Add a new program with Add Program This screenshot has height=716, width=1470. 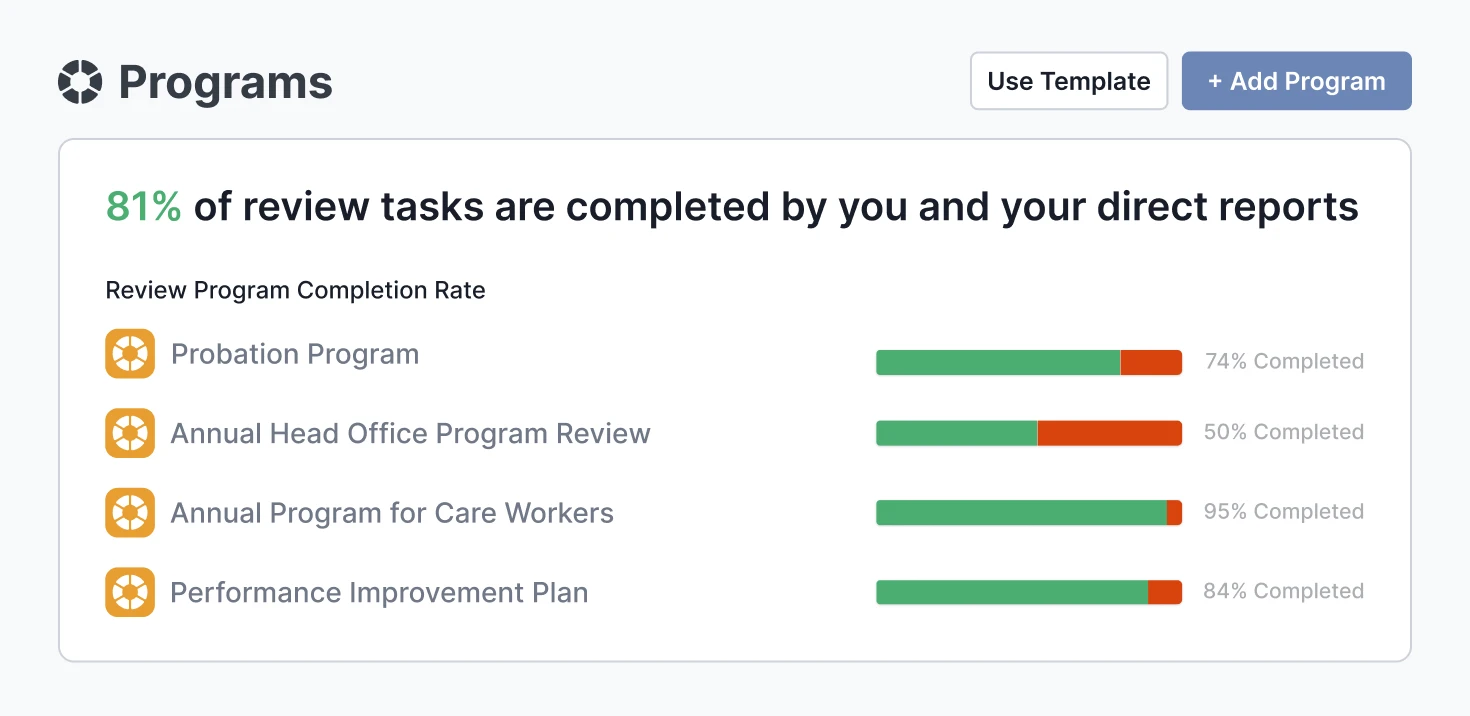click(1296, 81)
